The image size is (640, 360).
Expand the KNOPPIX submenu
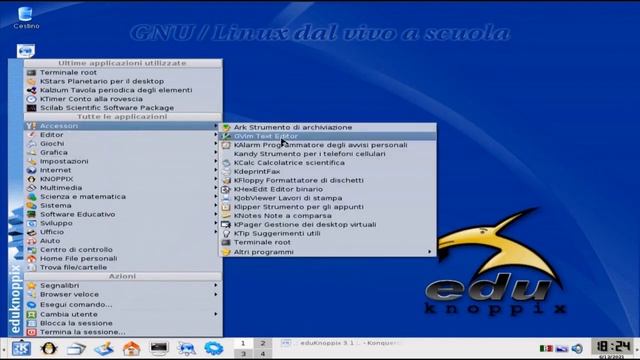click(x=123, y=179)
